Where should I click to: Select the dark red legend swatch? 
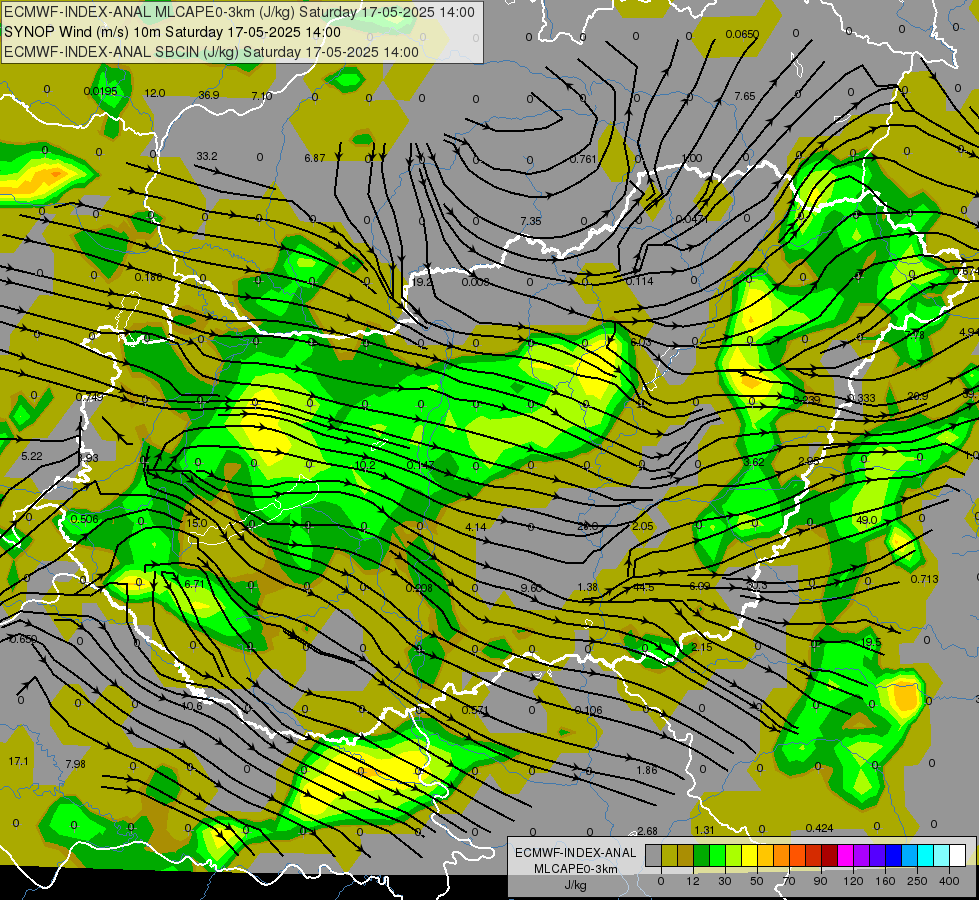point(830,855)
